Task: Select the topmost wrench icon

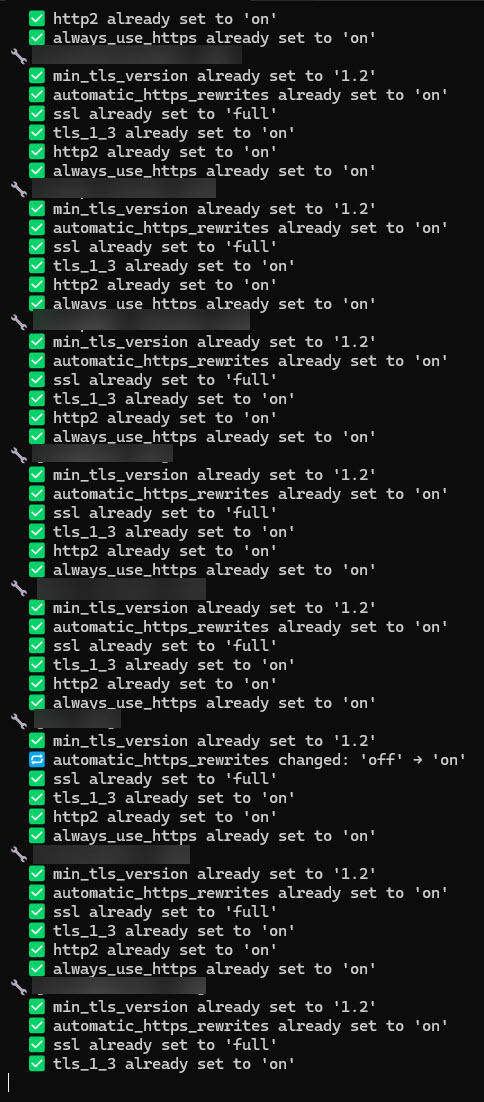Action: tap(20, 56)
